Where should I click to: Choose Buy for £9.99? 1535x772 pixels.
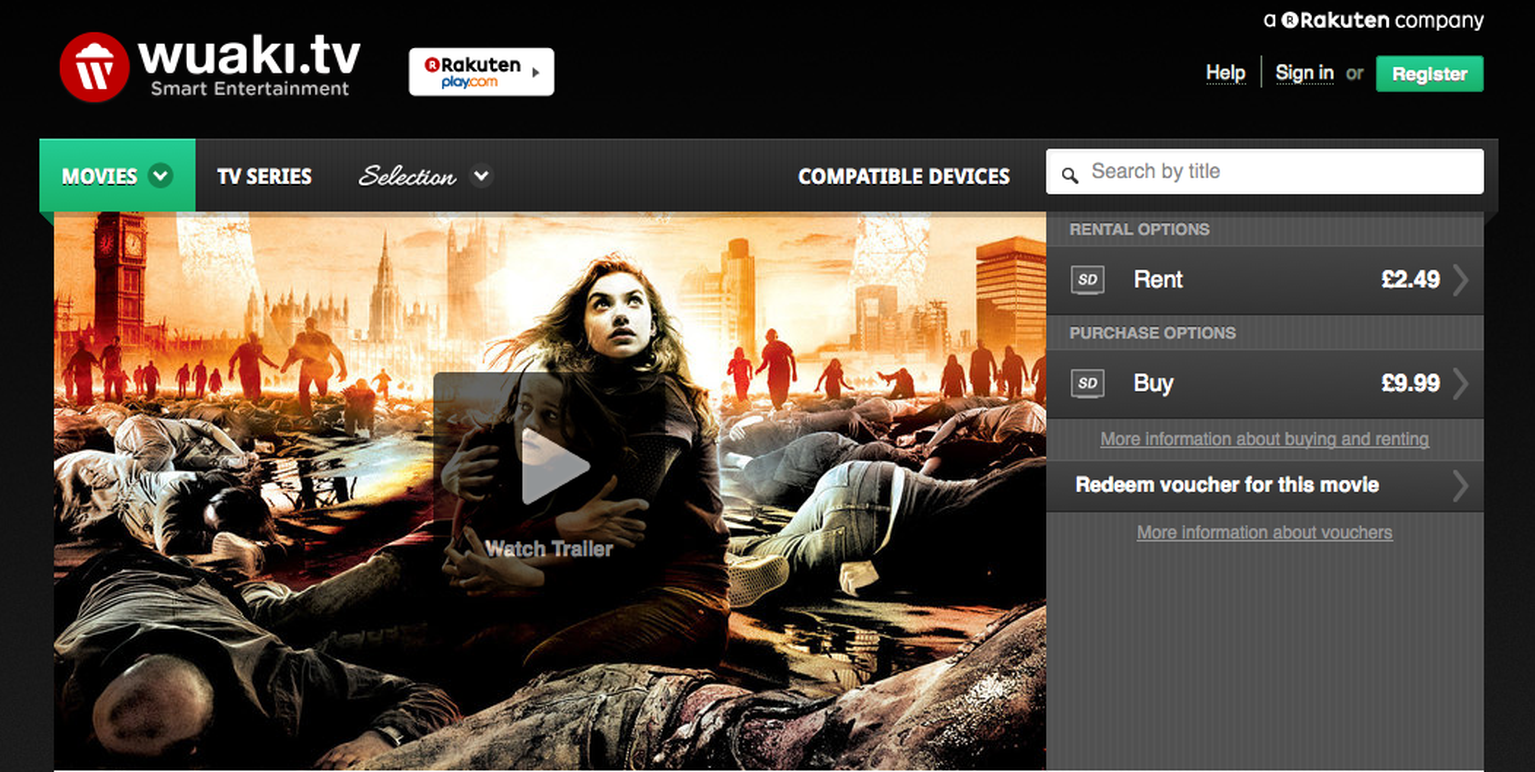1264,384
